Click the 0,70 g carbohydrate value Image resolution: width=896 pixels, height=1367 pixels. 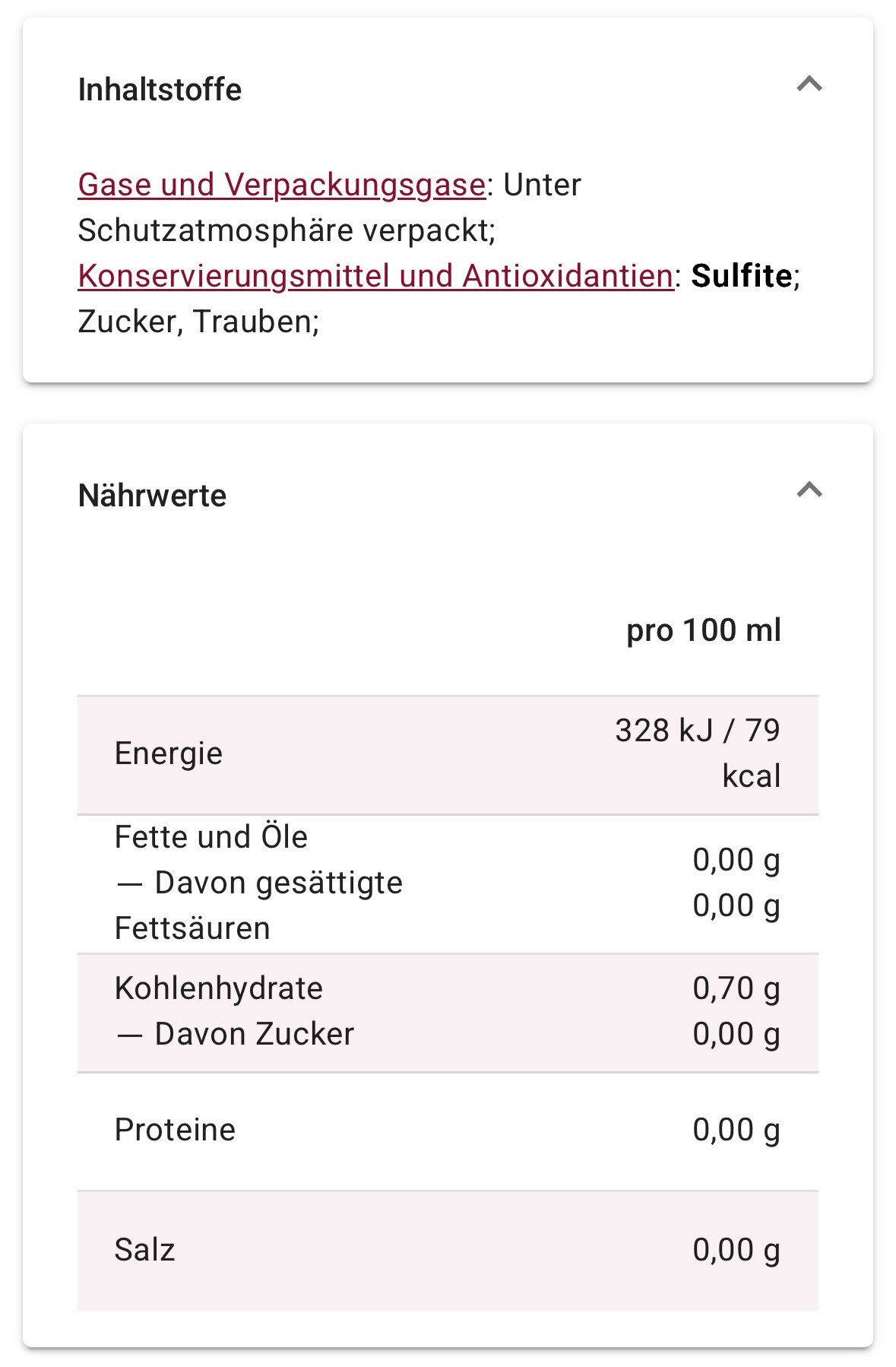coord(736,988)
